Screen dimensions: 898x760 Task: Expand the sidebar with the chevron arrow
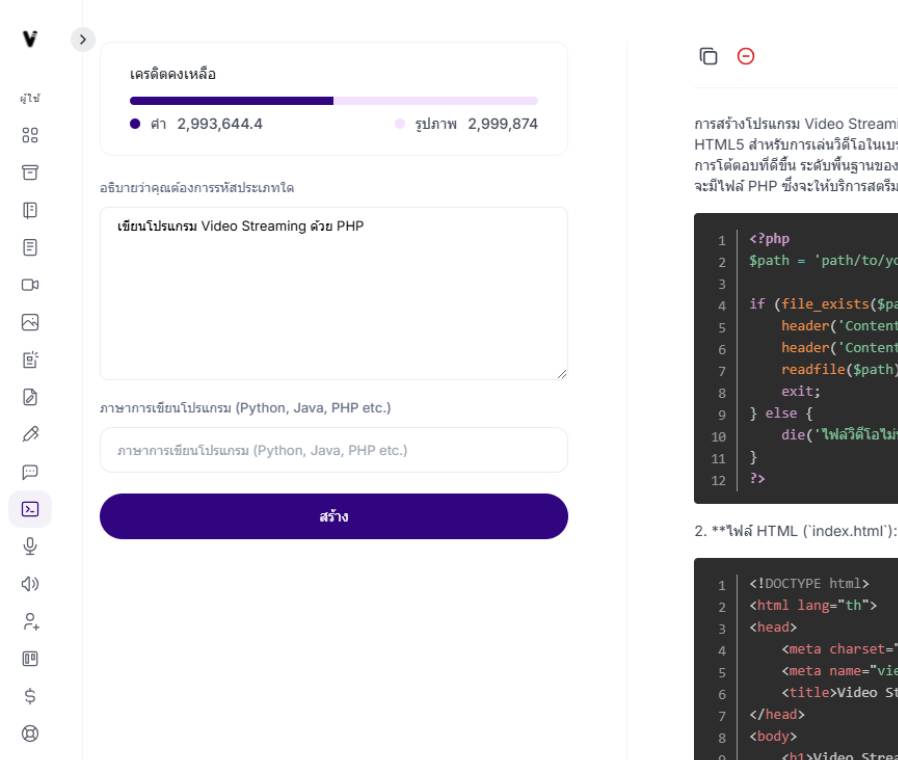click(83, 39)
